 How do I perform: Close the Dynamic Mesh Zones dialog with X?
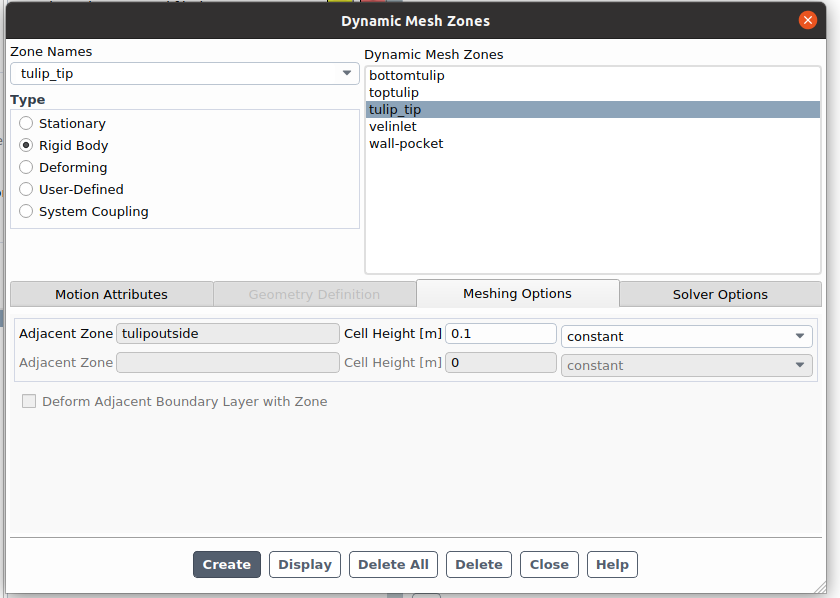coord(807,20)
